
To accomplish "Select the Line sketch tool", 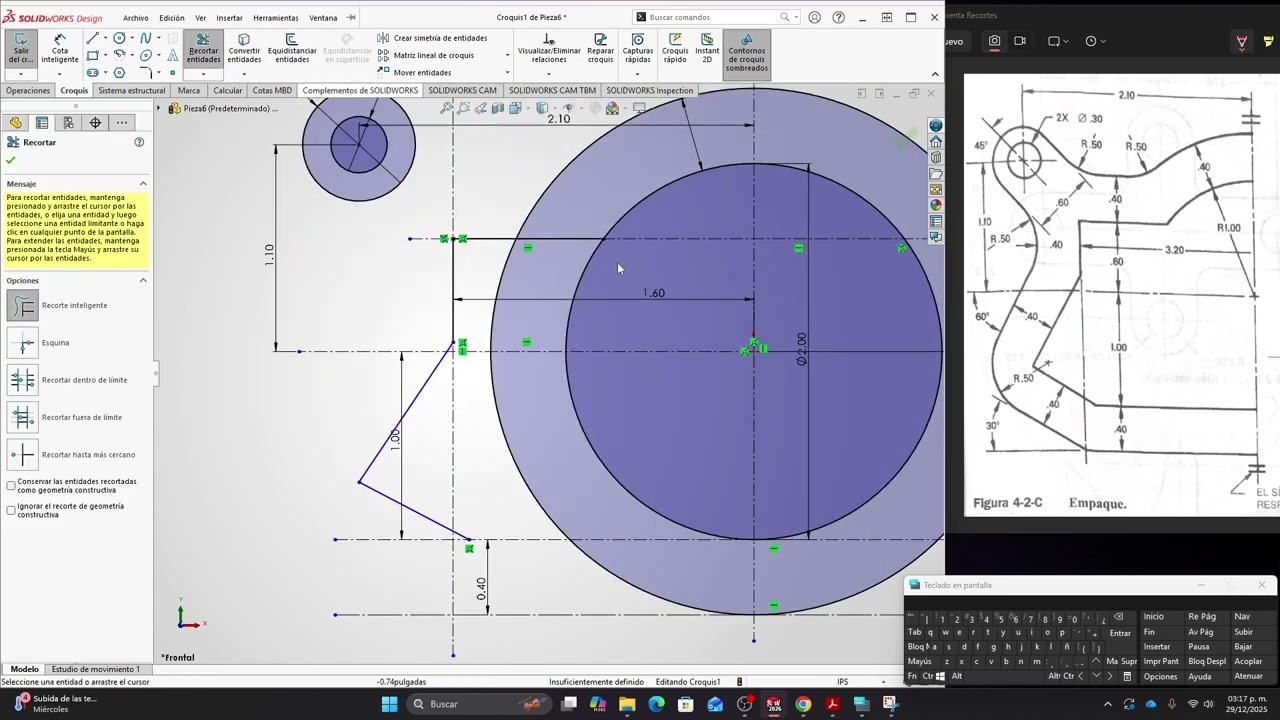I will pyautogui.click(x=92, y=38).
